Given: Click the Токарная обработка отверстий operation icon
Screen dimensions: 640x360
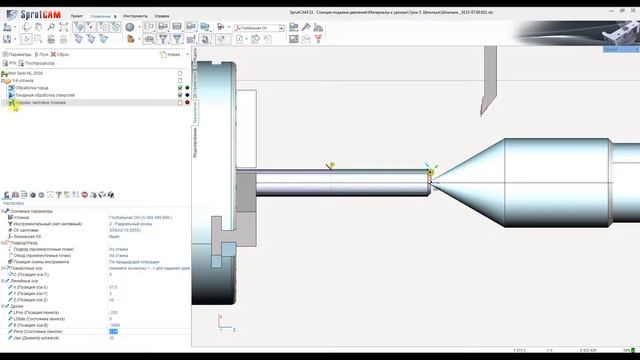Looking at the screenshot, I should (x=11, y=95).
